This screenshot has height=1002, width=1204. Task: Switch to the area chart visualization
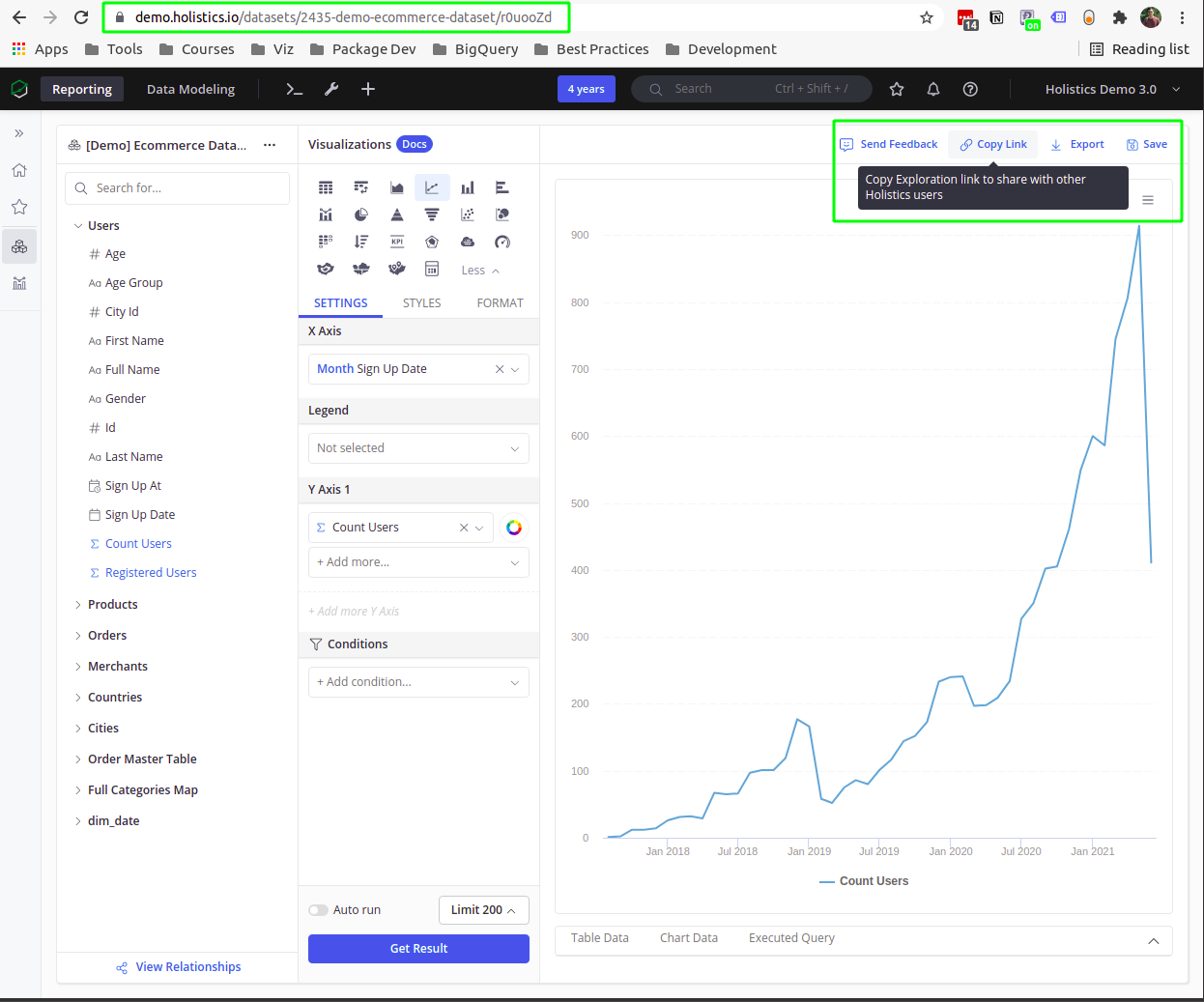(396, 187)
